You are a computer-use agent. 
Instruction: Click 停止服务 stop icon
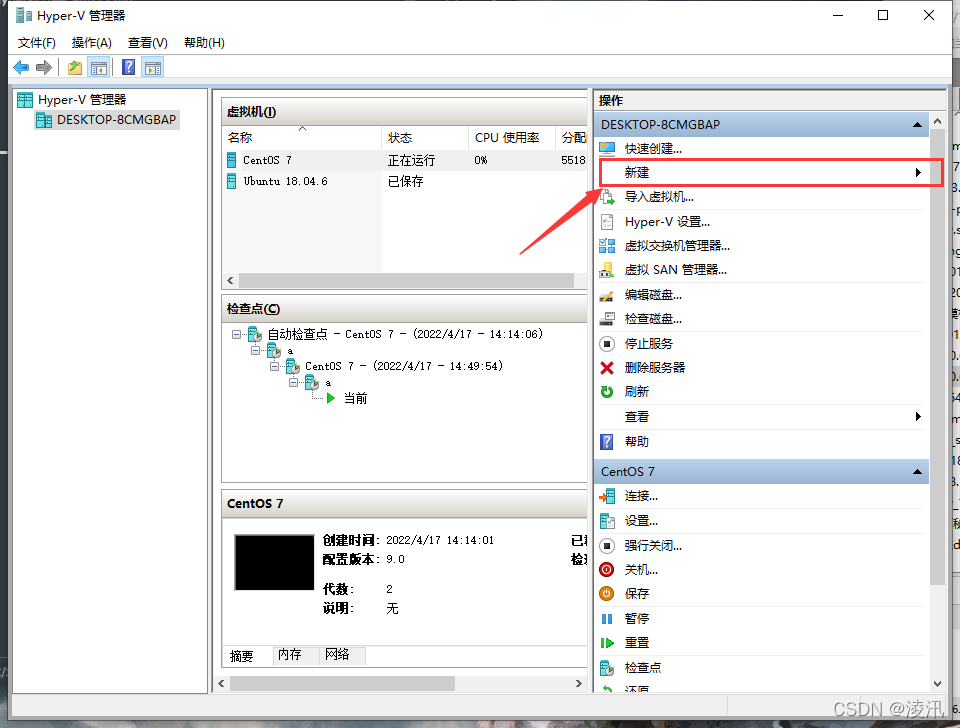tap(607, 343)
